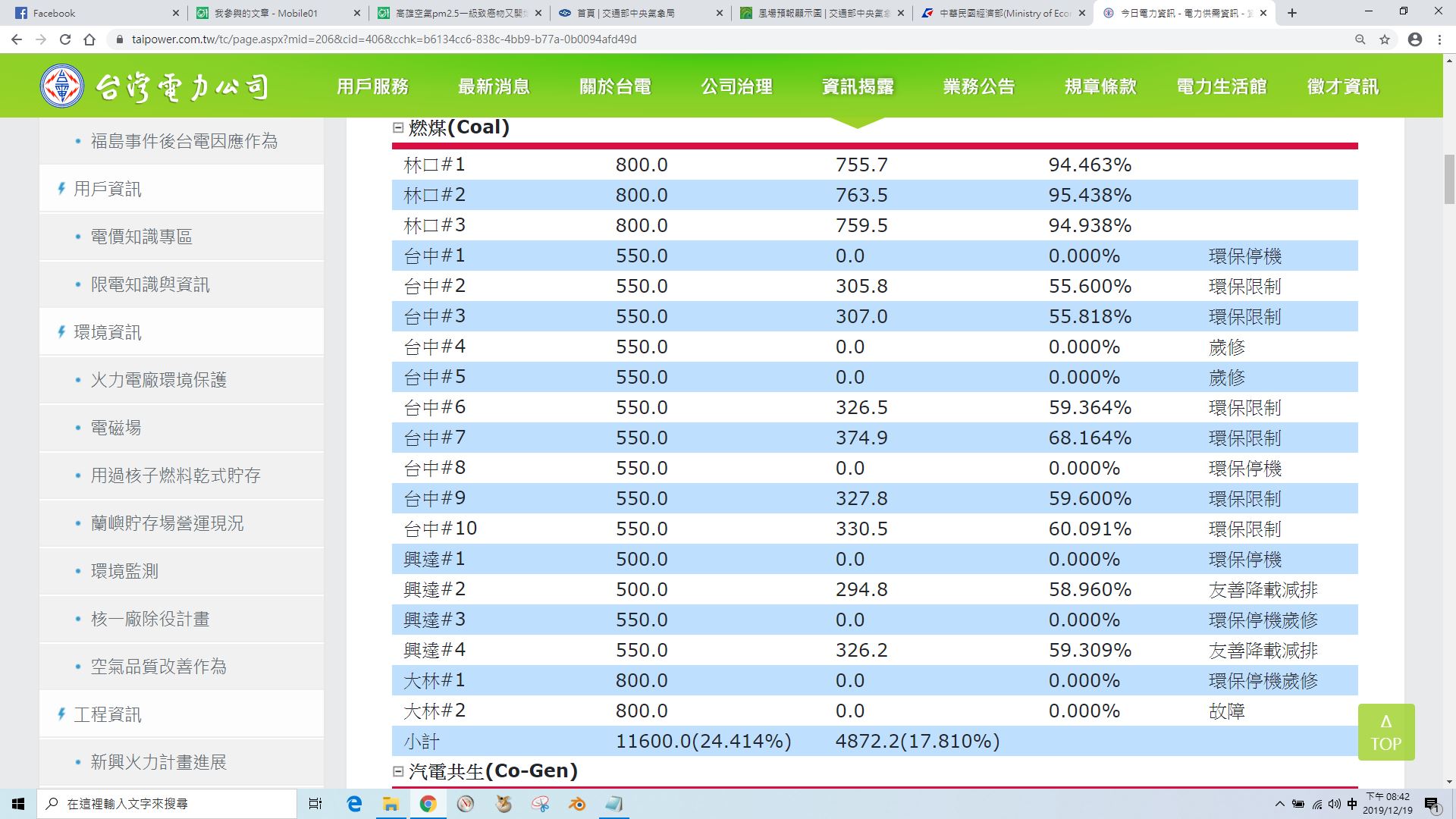The width and height of the screenshot is (1456, 819).
Task: Select the 大林#2 故障 status text
Action: click(1227, 711)
